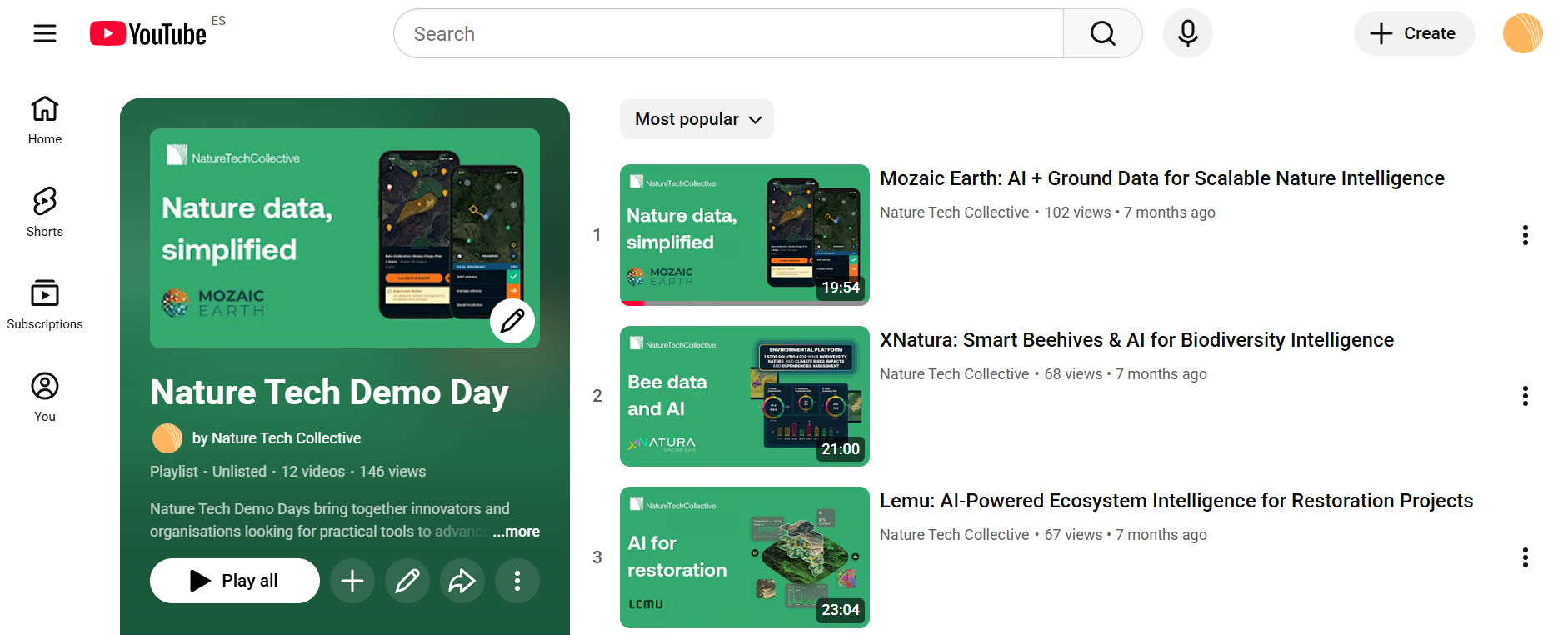The height and width of the screenshot is (635, 1568).
Task: Click the '68 views' text on XNatura video
Action: tap(1073, 374)
